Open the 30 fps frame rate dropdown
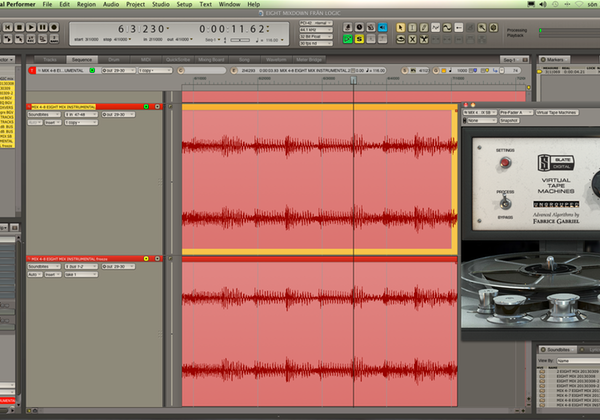Screen dimensions: 600x420 click(x=316, y=44)
